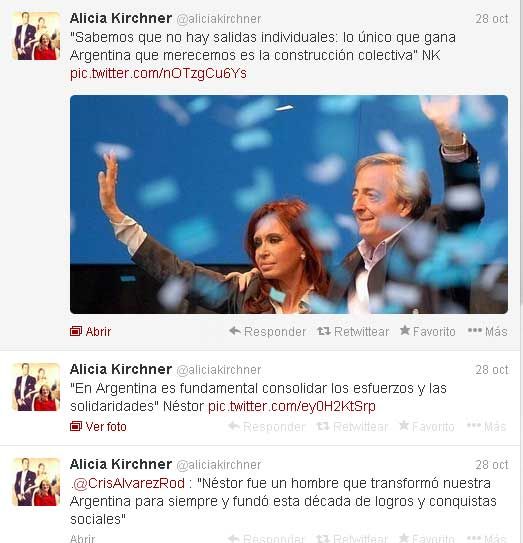Click the avatar on the third tweet
The image size is (523, 543).
tap(36, 482)
